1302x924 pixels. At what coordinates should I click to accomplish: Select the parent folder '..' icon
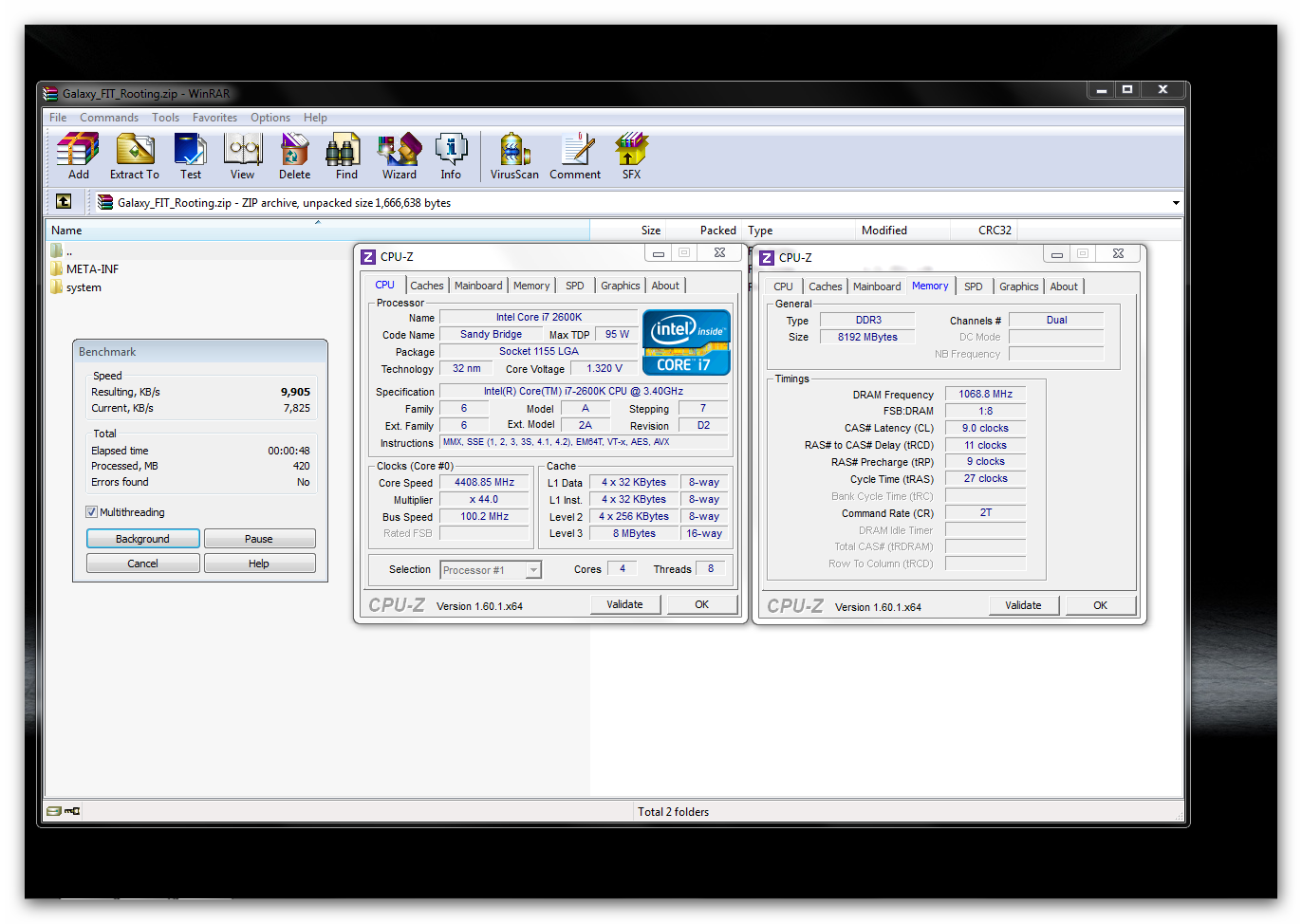coord(57,251)
